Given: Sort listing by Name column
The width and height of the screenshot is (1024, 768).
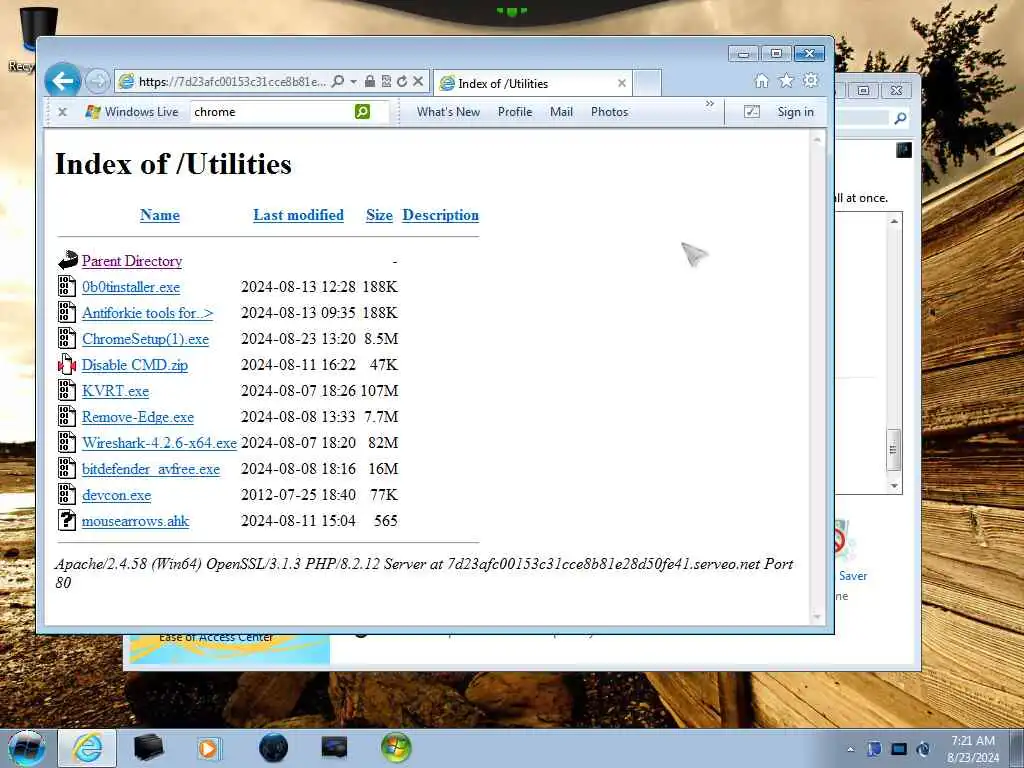Looking at the screenshot, I should 160,215.
